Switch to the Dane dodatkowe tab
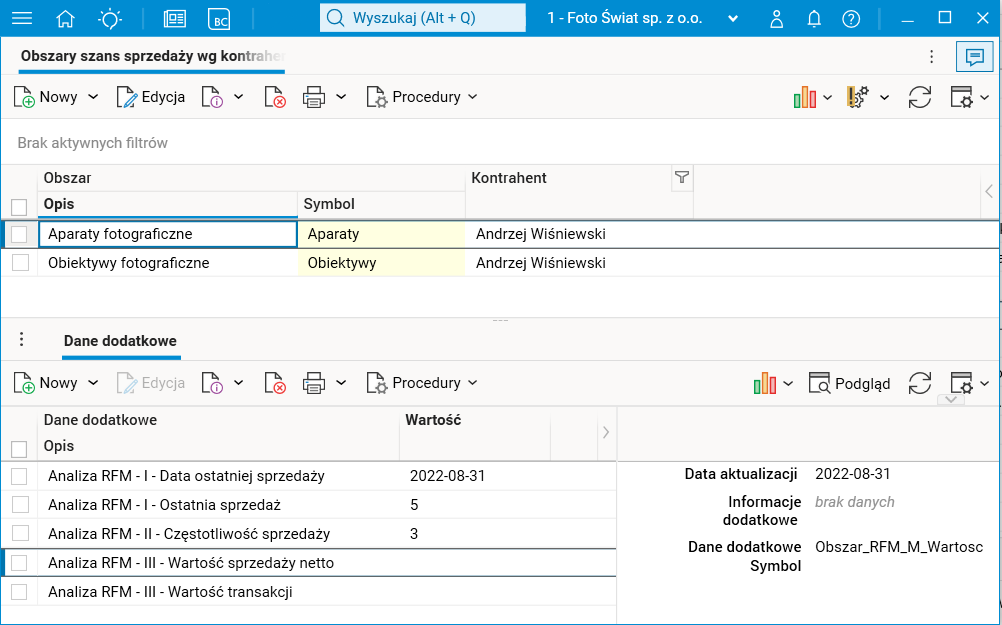Viewport: 1002px width, 625px height. pos(120,341)
